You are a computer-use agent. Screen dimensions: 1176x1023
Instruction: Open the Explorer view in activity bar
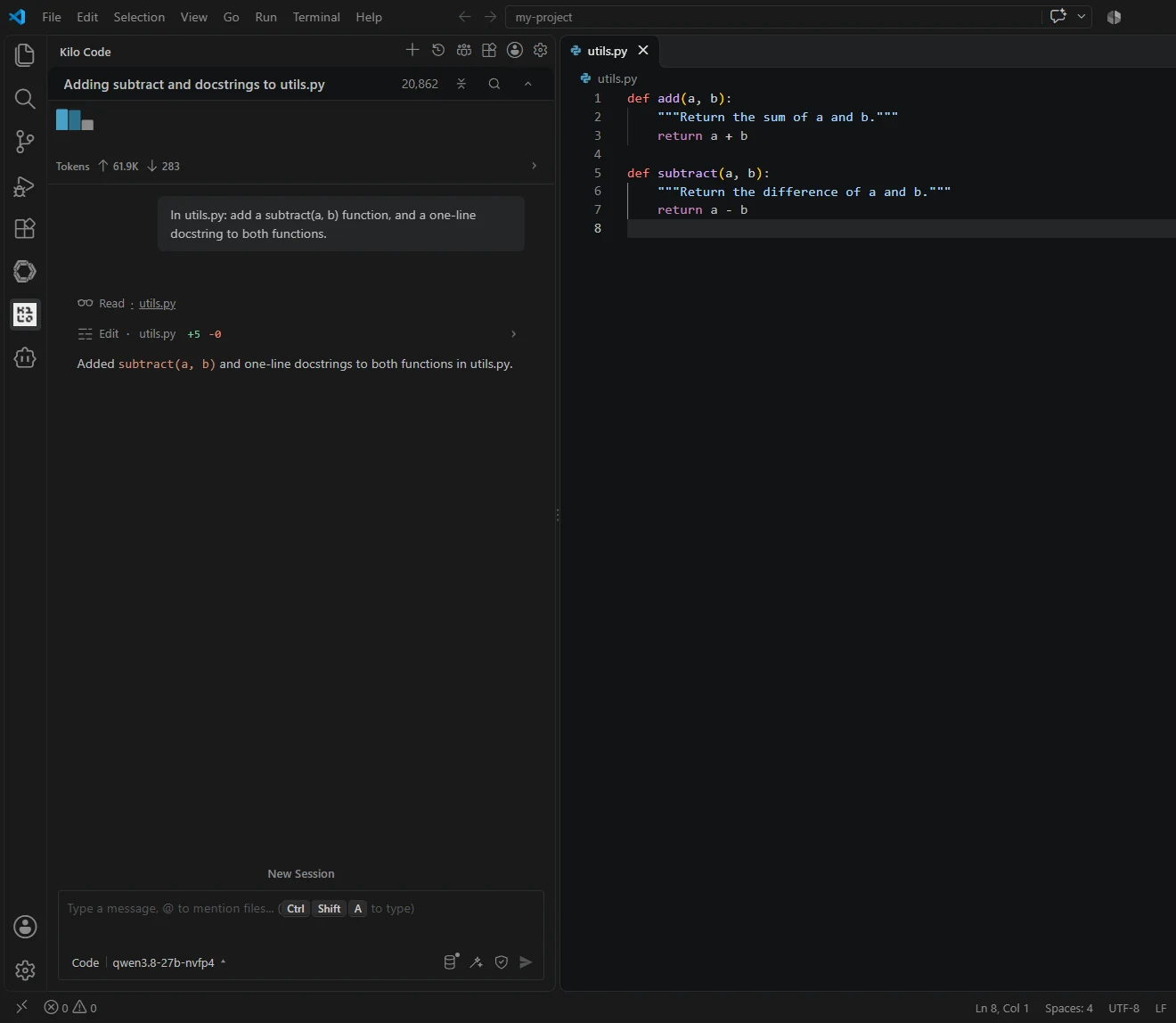pos(25,55)
